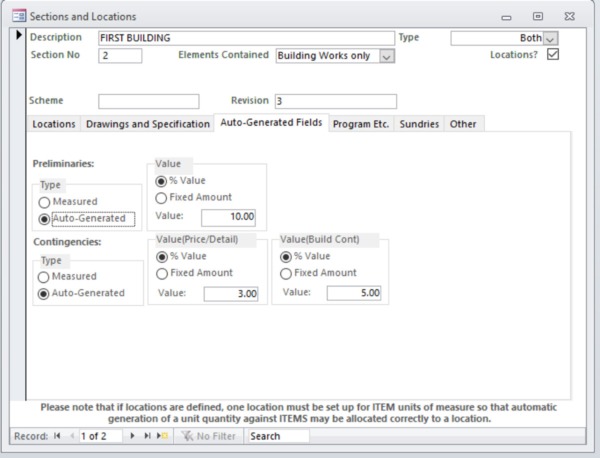The image size is (600, 458).
Task: Click the Description label
Action: (x=56, y=37)
